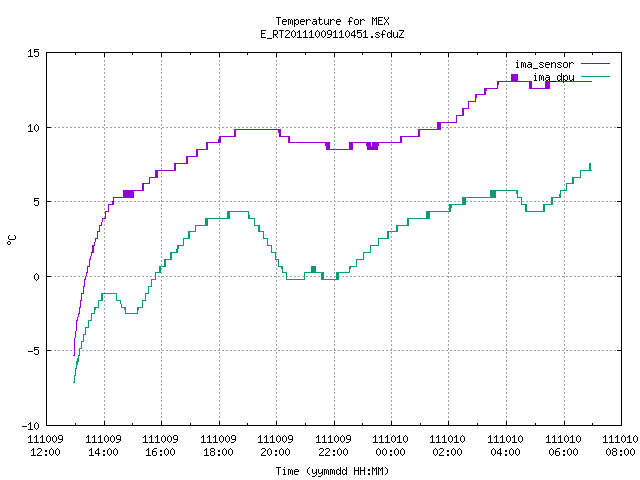
Task: Click the ima_sensor plateau just below 10 near 19:00
Action: click(x=257, y=130)
